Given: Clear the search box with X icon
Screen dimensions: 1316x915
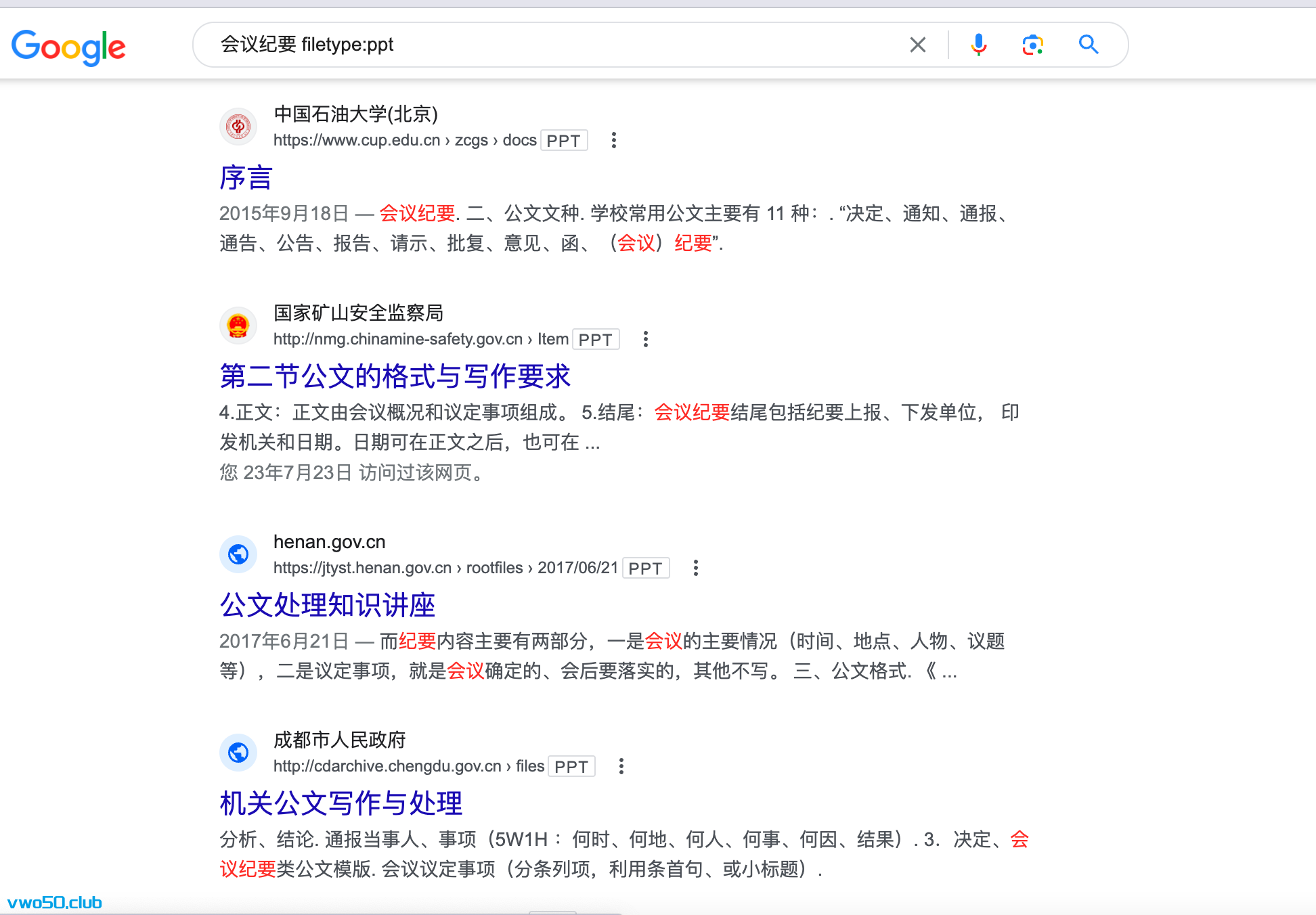Looking at the screenshot, I should coord(917,45).
